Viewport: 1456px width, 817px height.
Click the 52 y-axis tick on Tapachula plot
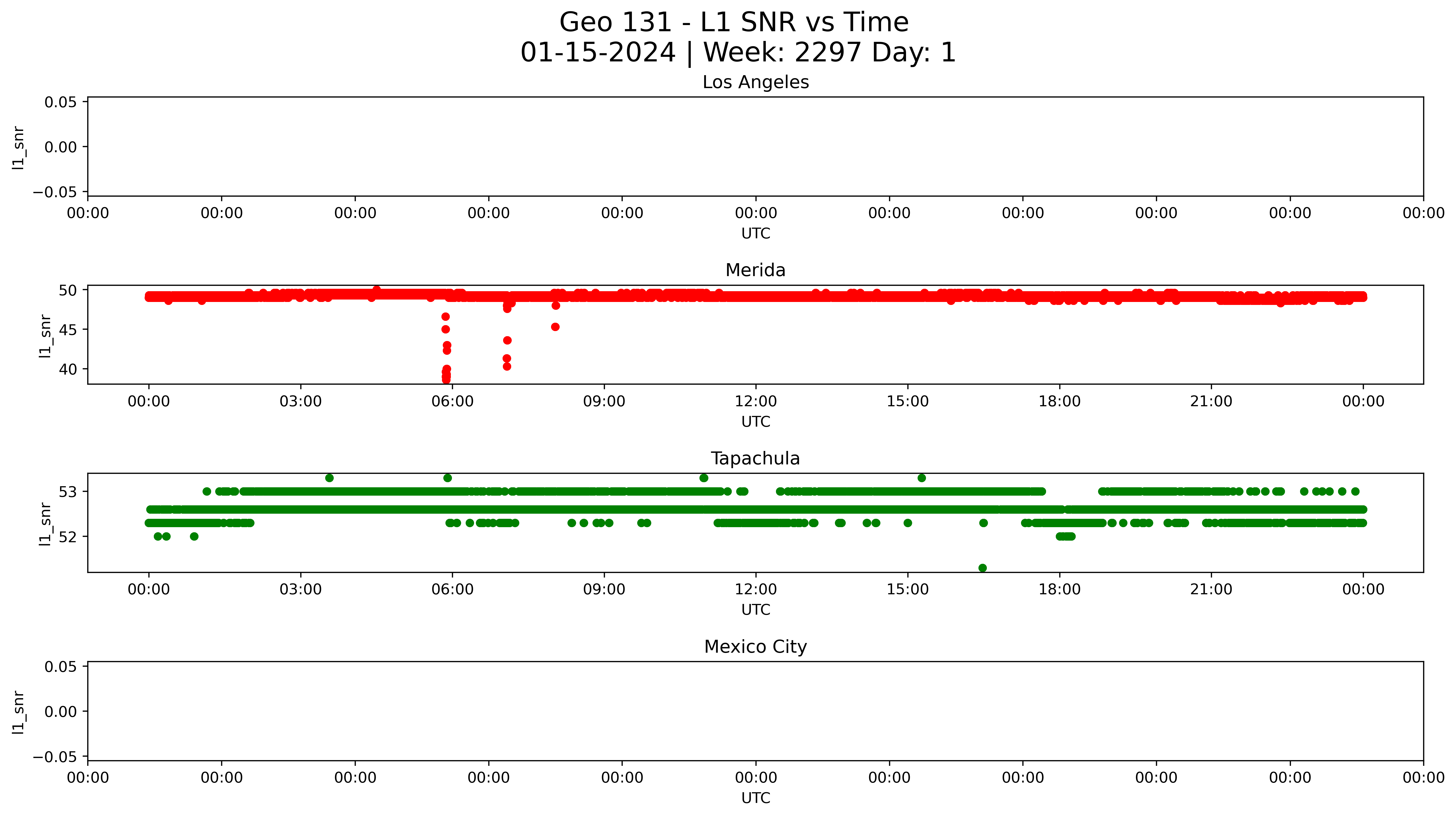[68, 537]
